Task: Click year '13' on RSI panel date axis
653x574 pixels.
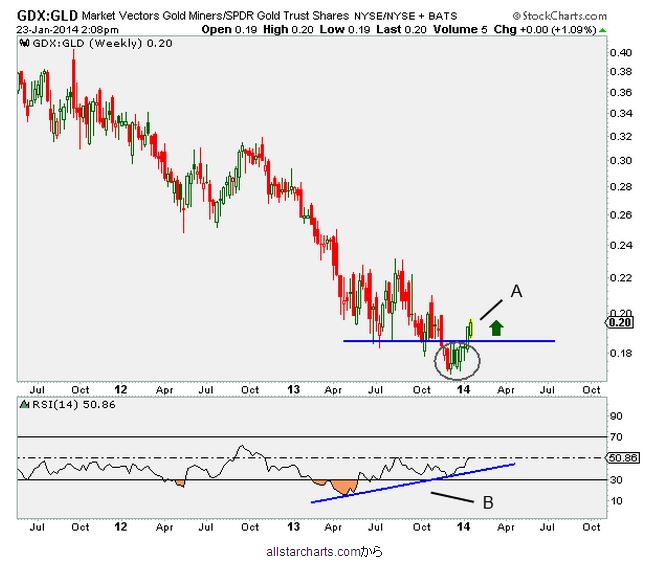Action: tap(293, 527)
